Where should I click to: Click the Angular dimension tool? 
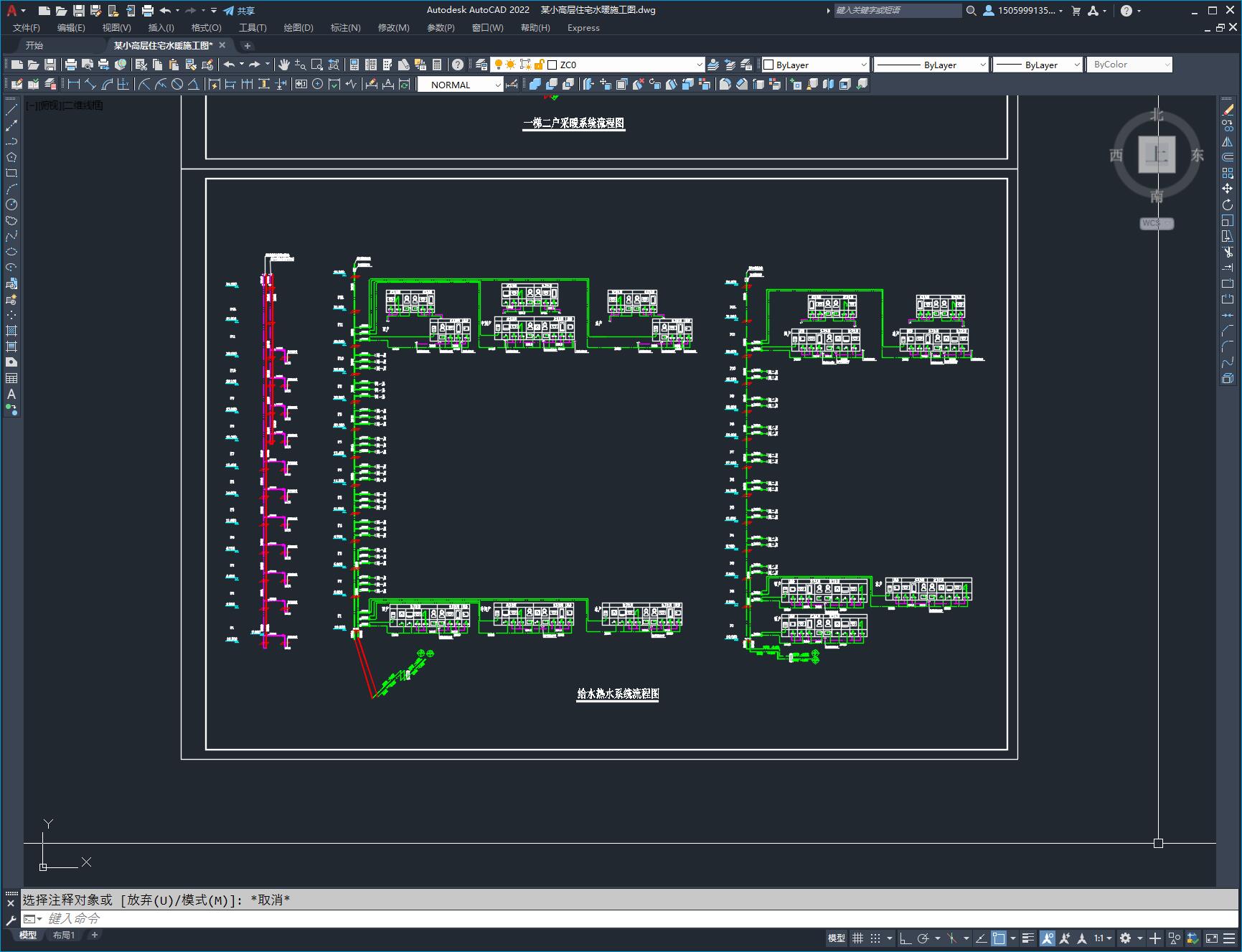(193, 84)
